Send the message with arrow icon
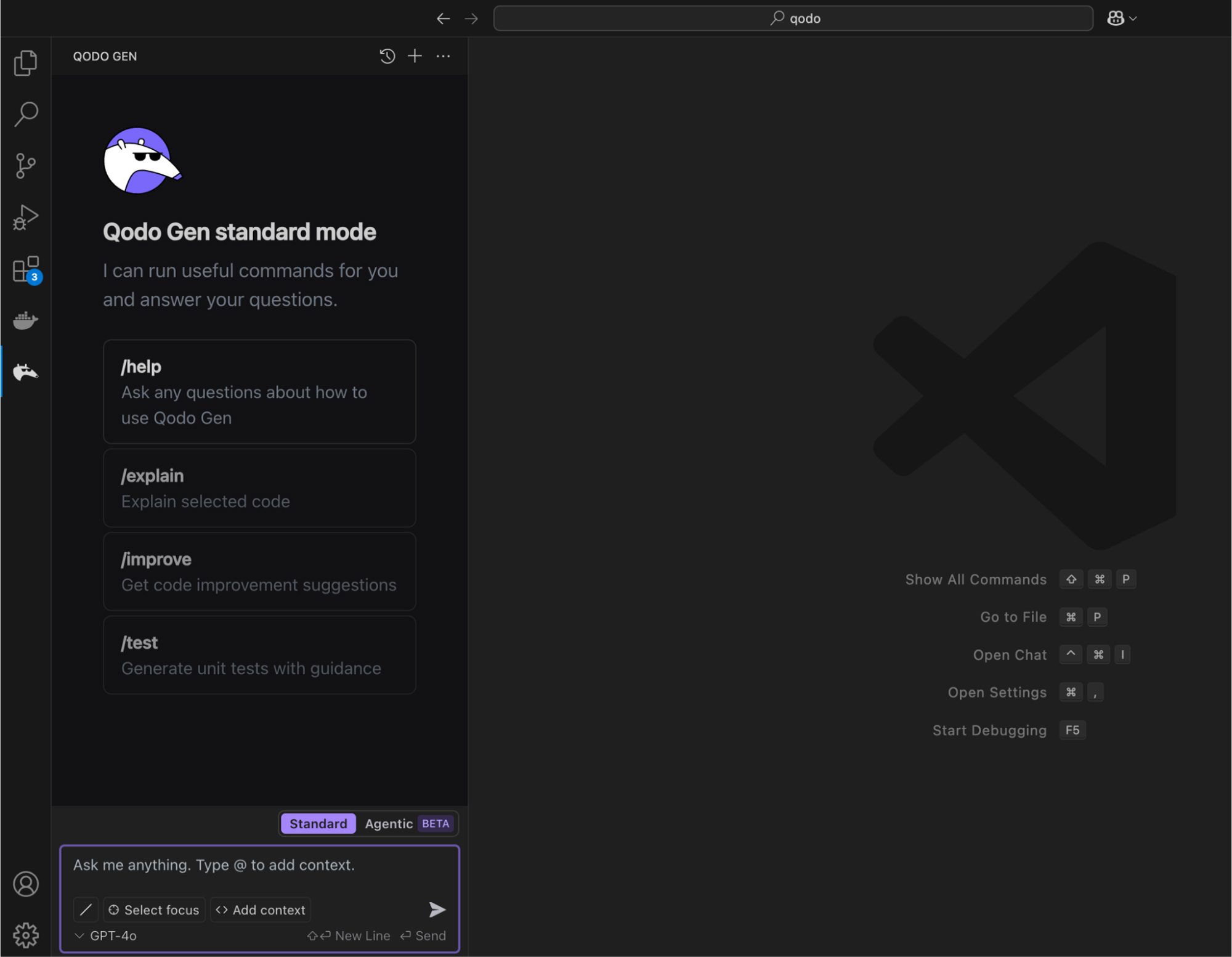The width and height of the screenshot is (1232, 957). 437,909
